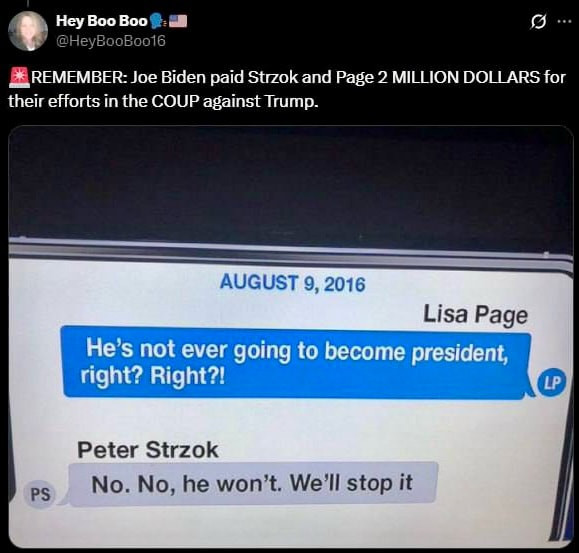Click the Grok explain-post icon
Image resolution: width=579 pixels, height=553 pixels.
538,22
